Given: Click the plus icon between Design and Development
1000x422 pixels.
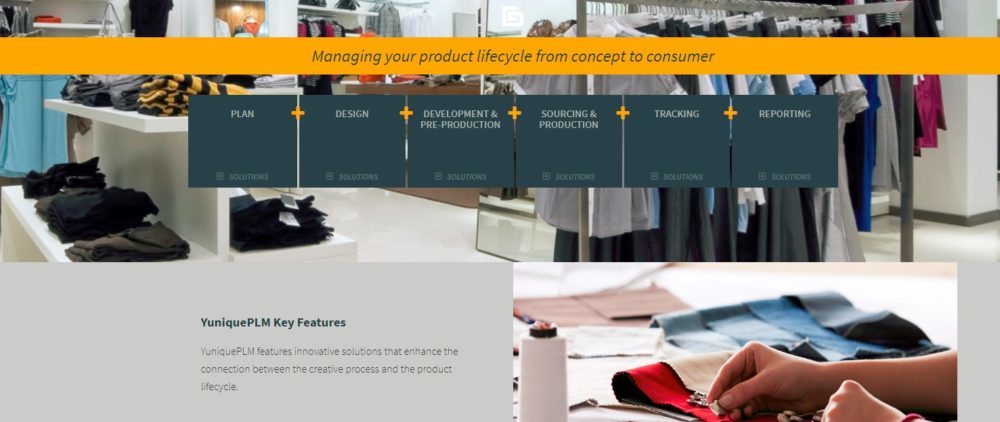Looking at the screenshot, I should pos(406,113).
